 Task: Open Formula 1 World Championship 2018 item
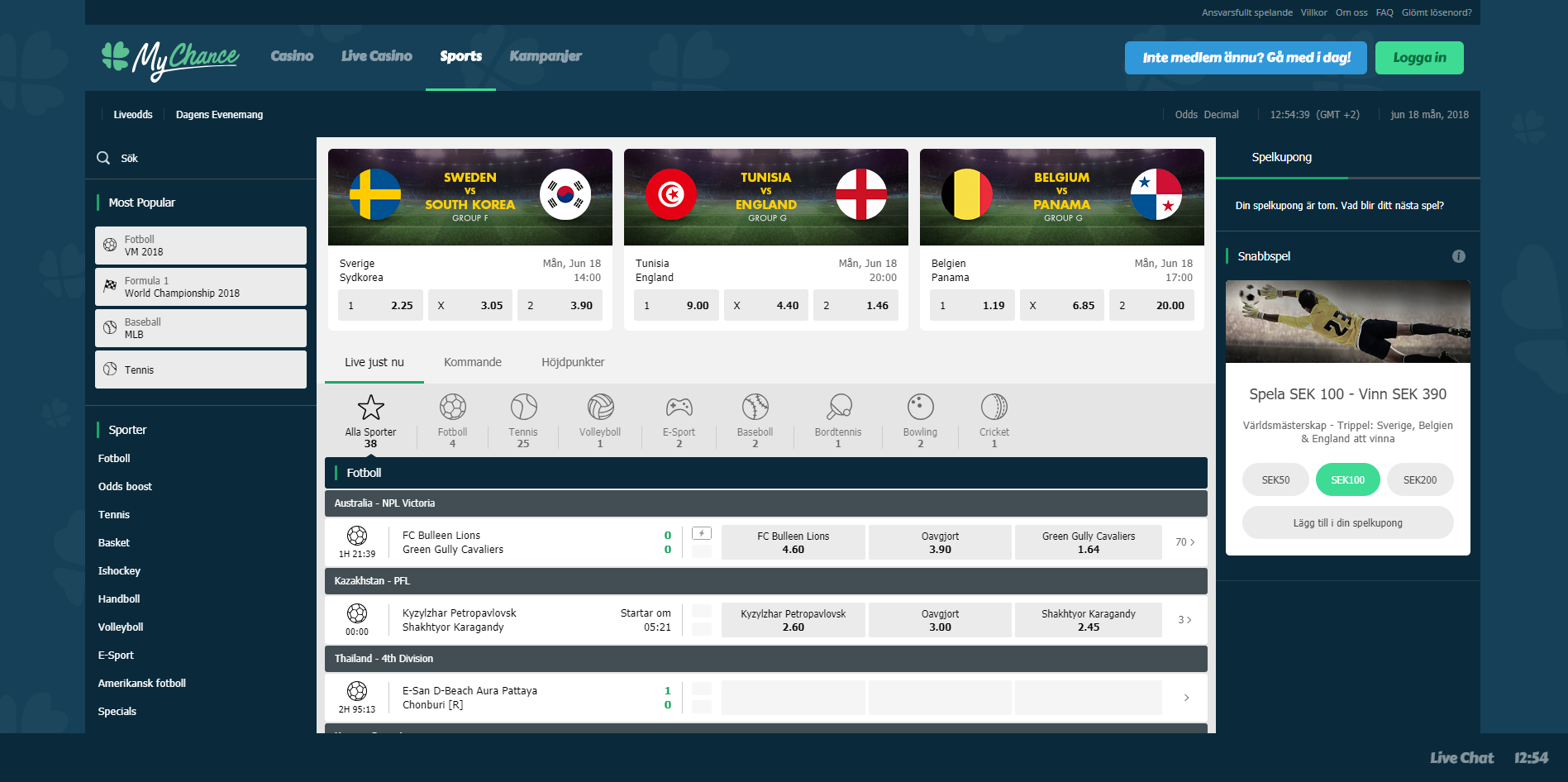[x=201, y=287]
